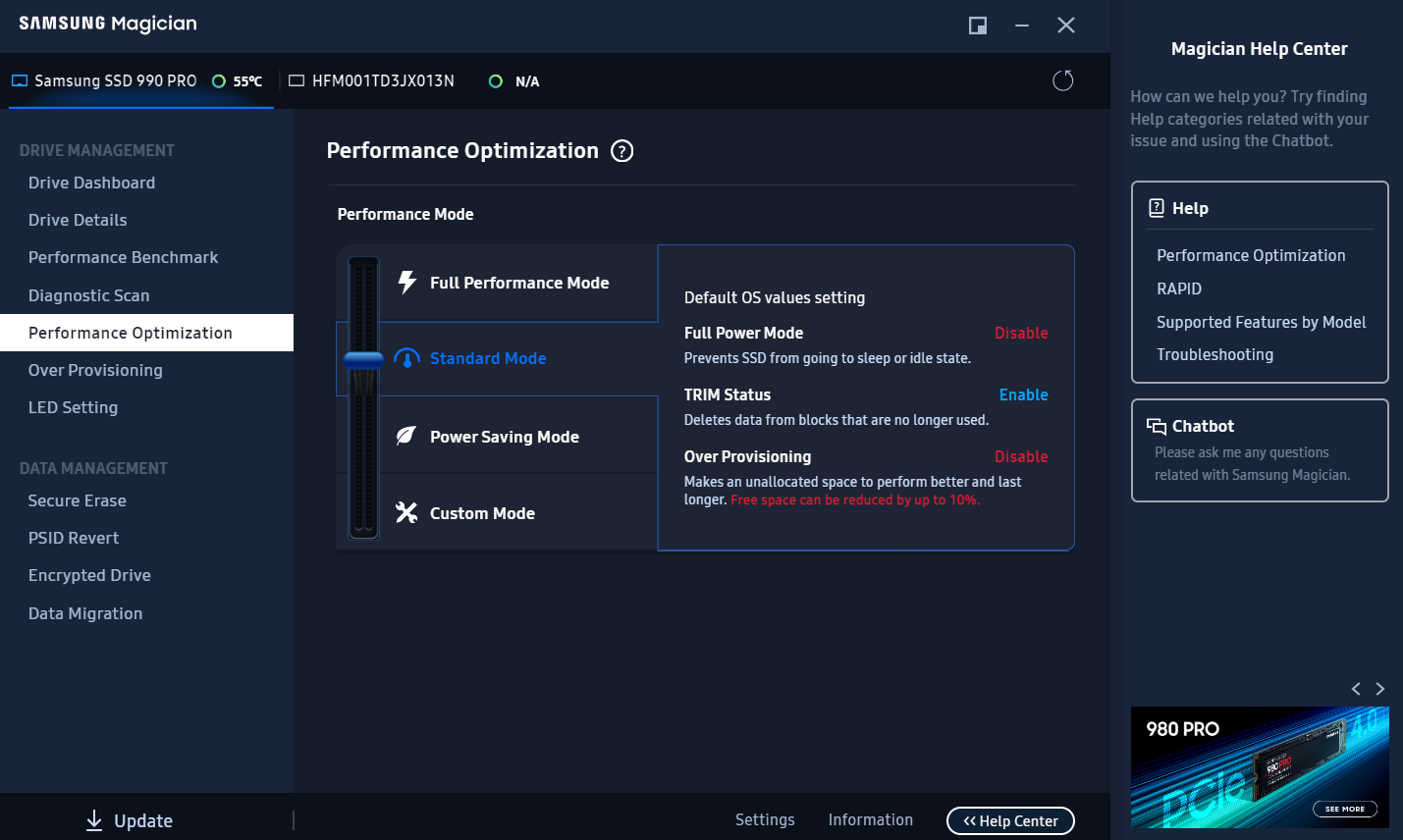
Task: Click the Chatbot speech bubbles icon
Action: [1157, 426]
